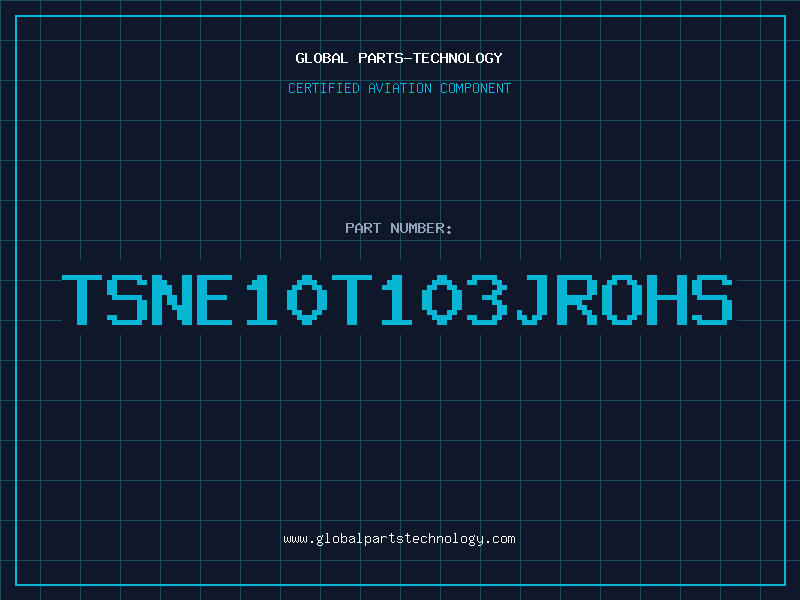Select the part number TSNE10T103JROHS
The height and width of the screenshot is (600, 800).
tap(397, 299)
